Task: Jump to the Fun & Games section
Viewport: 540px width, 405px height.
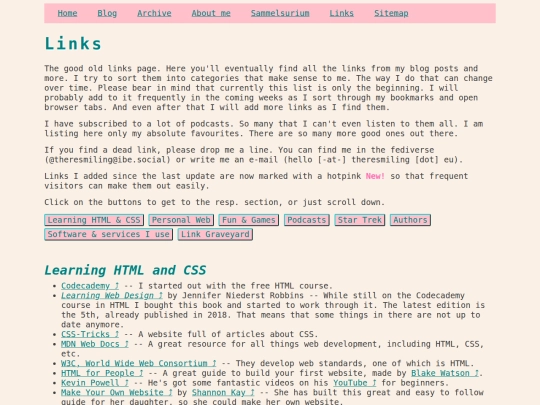Action: 249,220
